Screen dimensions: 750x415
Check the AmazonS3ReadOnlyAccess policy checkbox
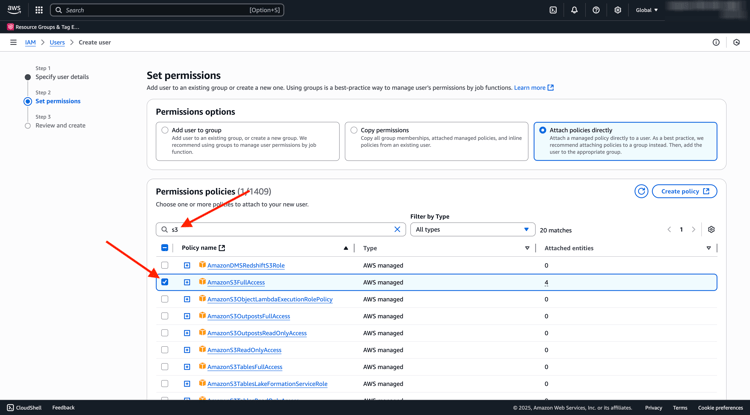[x=165, y=350]
